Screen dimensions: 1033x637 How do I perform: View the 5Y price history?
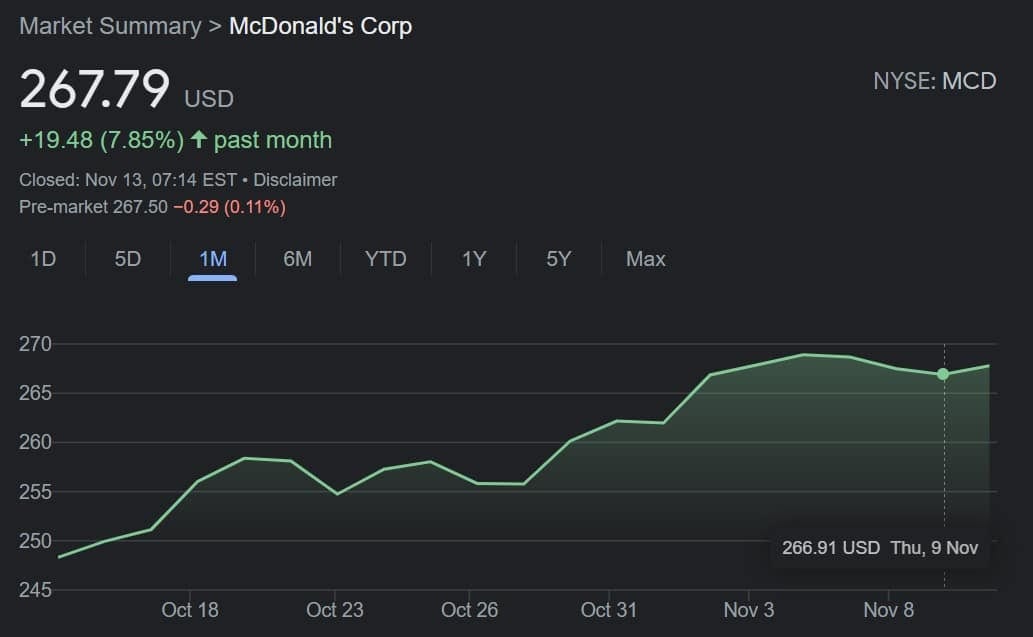(x=559, y=259)
